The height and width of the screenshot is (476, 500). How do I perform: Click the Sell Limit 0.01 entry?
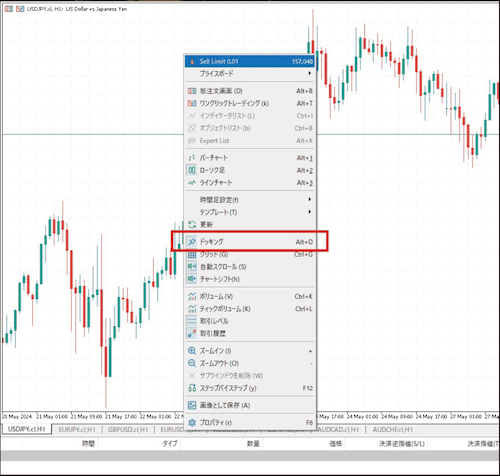249,61
